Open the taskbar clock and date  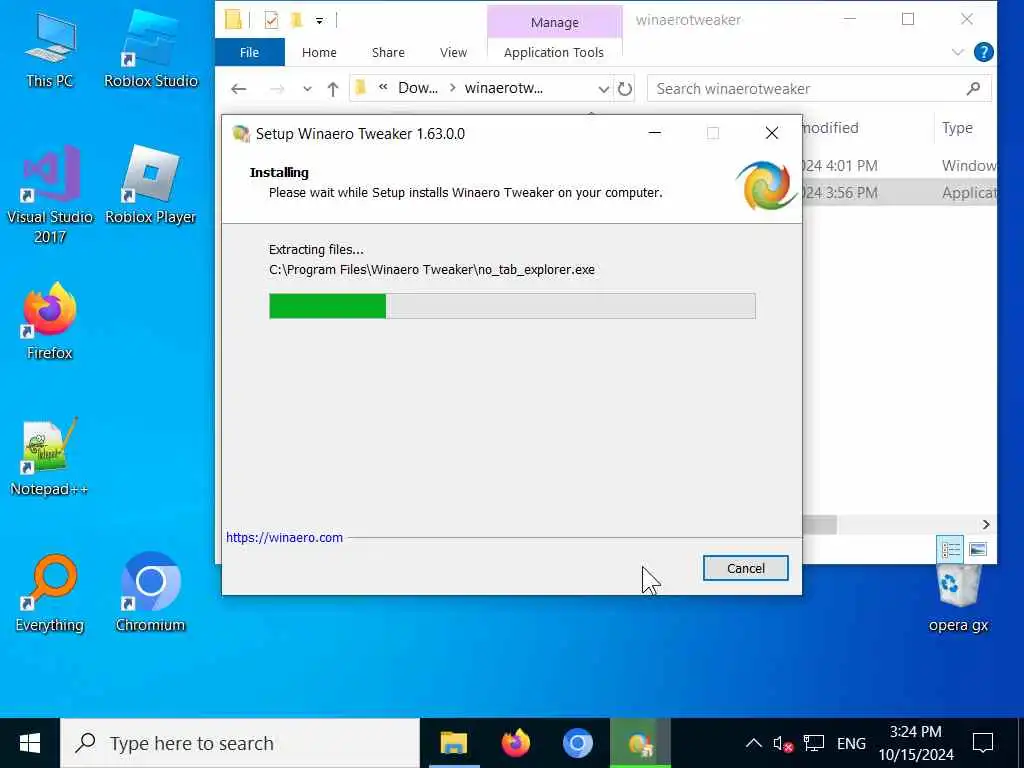click(x=916, y=743)
